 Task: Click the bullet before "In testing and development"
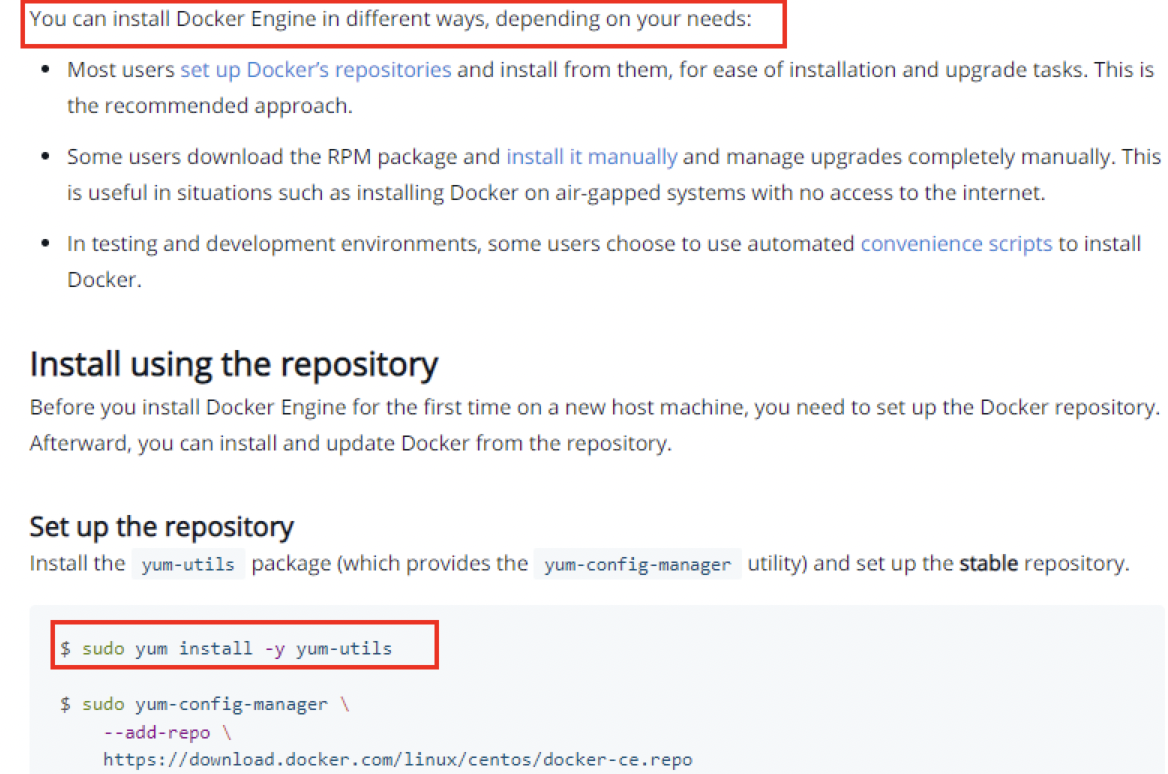tap(45, 244)
